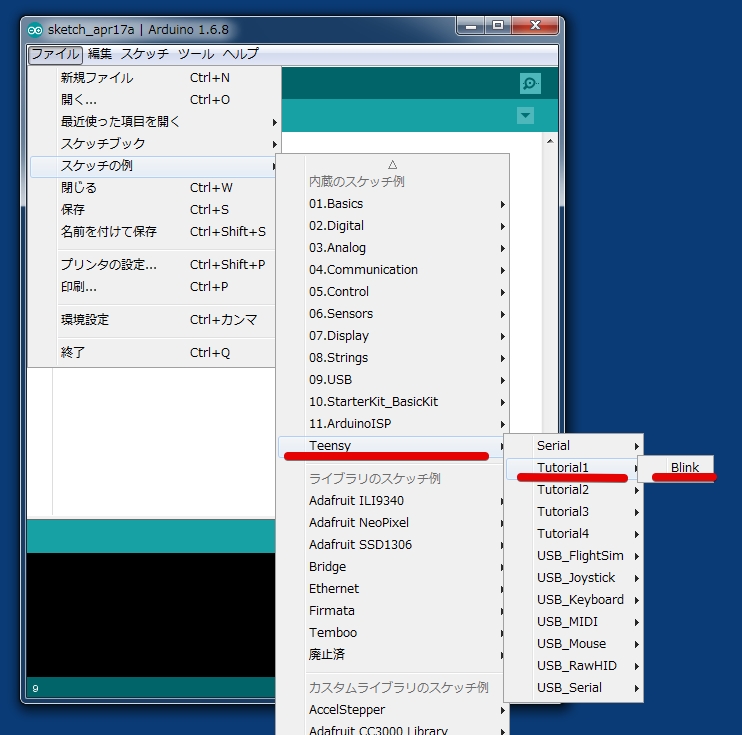
Task: Open Adafruit ILI9340 examples
Action: pos(391,501)
